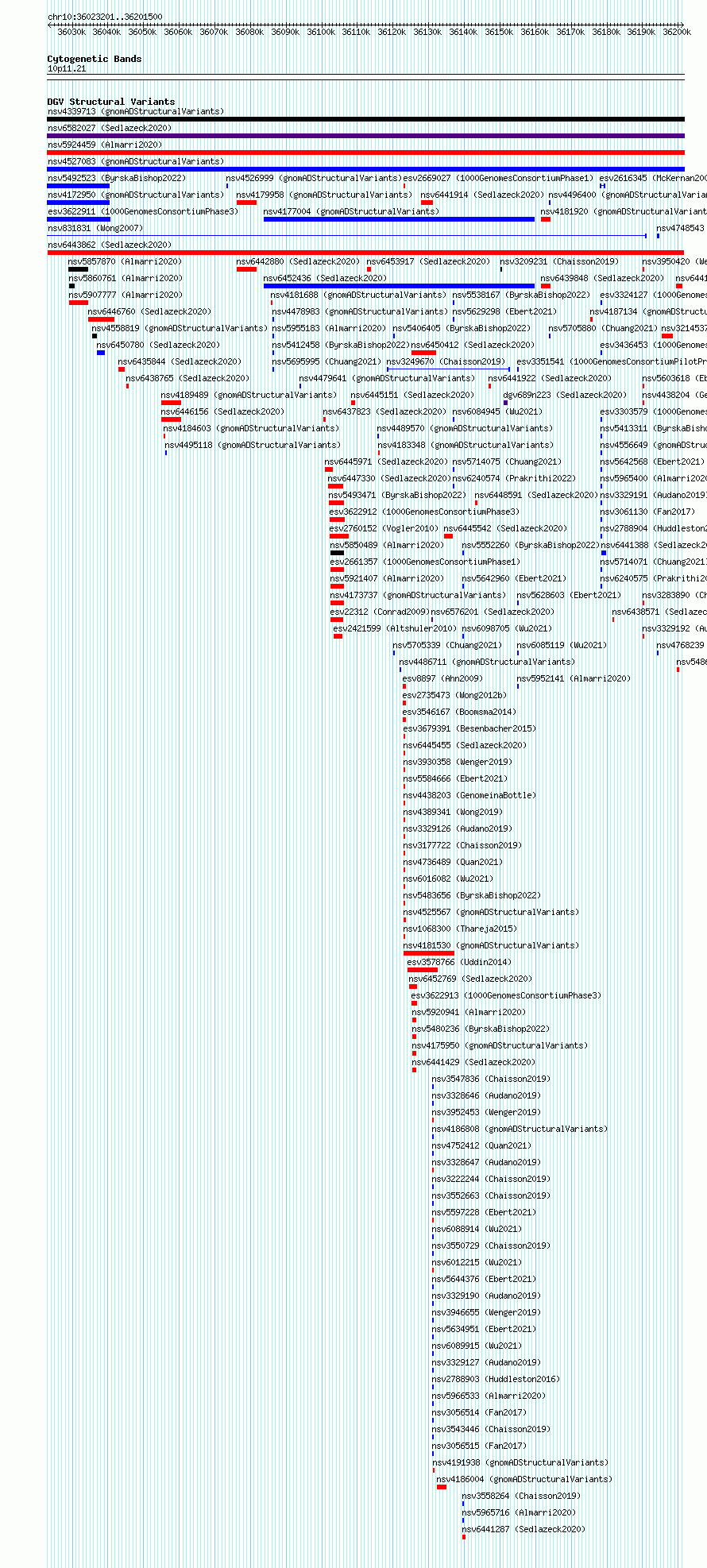Screen dimensions: 707x1568
Task: Select nsv1068300 (Thareja2015) label
Action: [460, 929]
